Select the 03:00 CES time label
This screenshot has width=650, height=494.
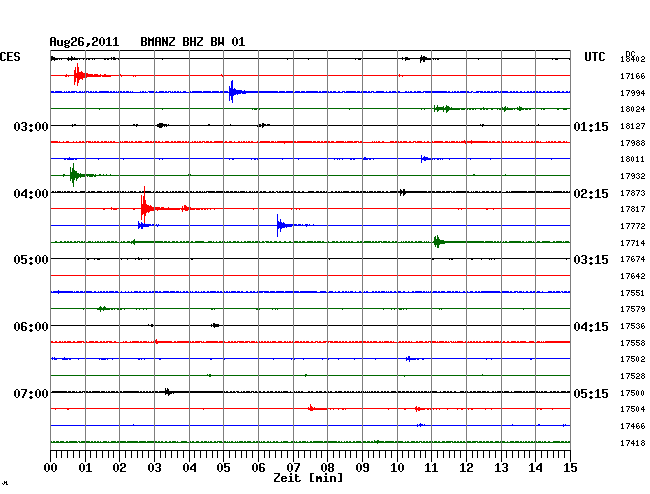click(31, 126)
